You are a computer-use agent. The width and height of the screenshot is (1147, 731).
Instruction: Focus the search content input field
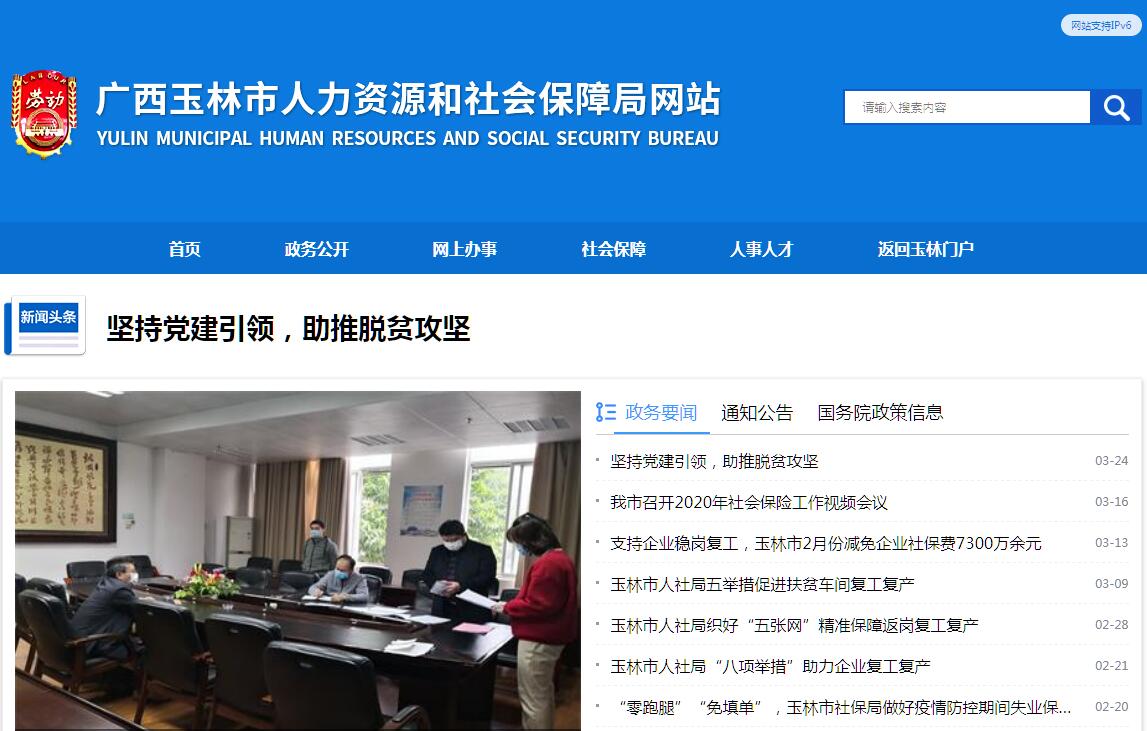967,108
